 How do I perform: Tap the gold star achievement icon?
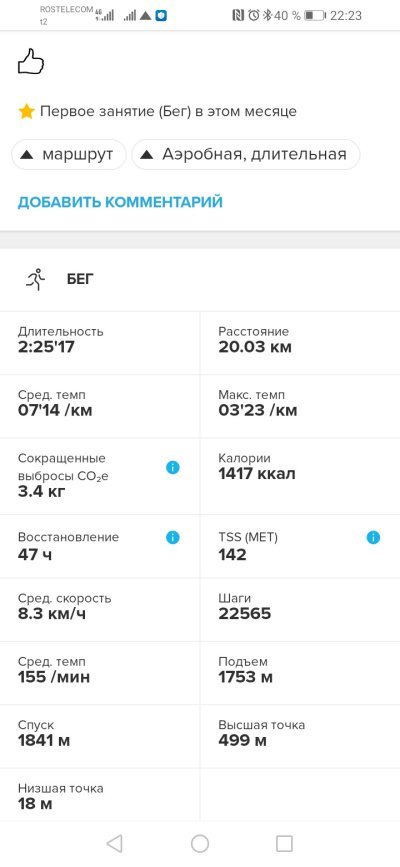[26, 111]
